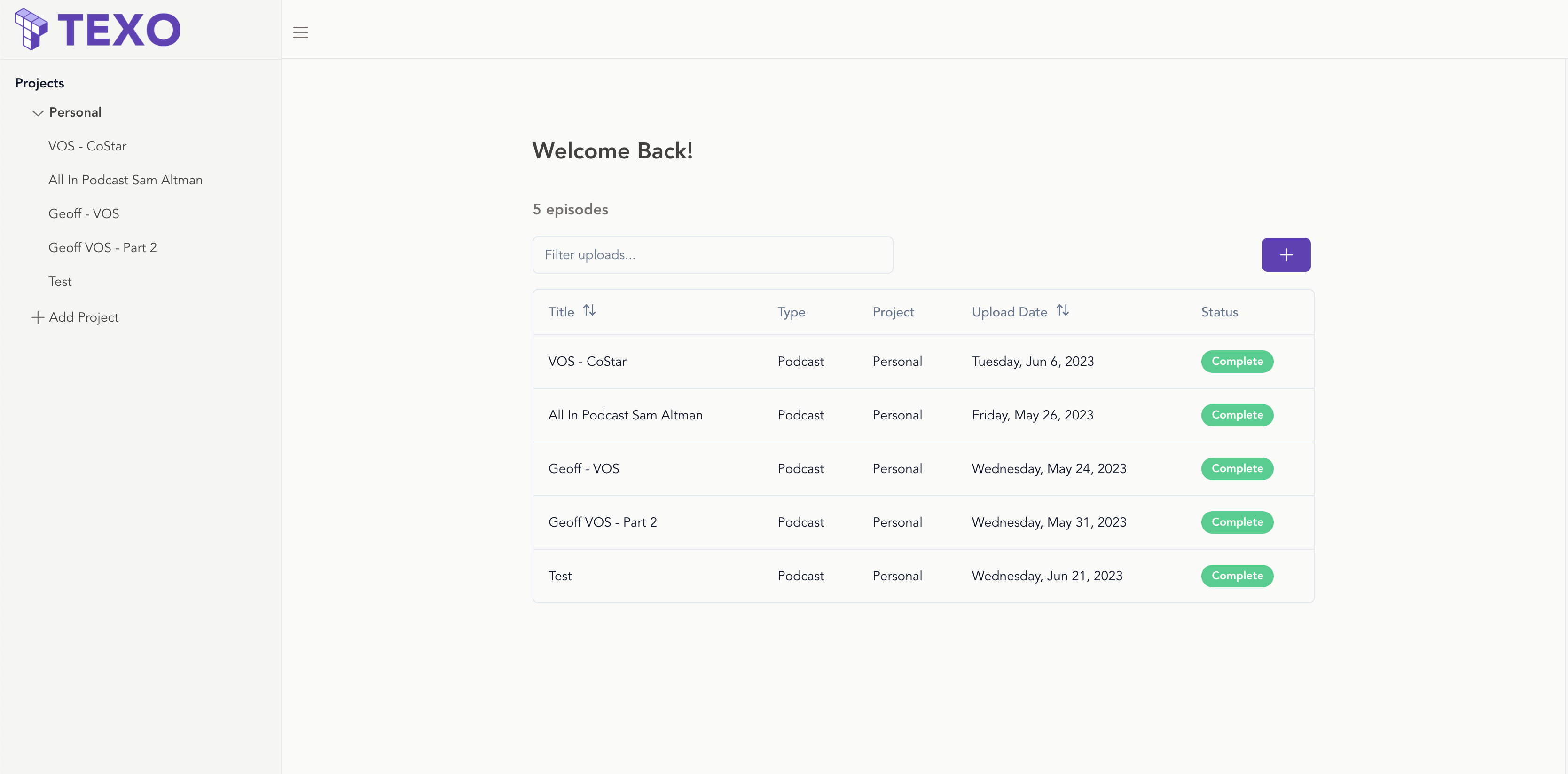Click the purple plus upload button

1286,254
